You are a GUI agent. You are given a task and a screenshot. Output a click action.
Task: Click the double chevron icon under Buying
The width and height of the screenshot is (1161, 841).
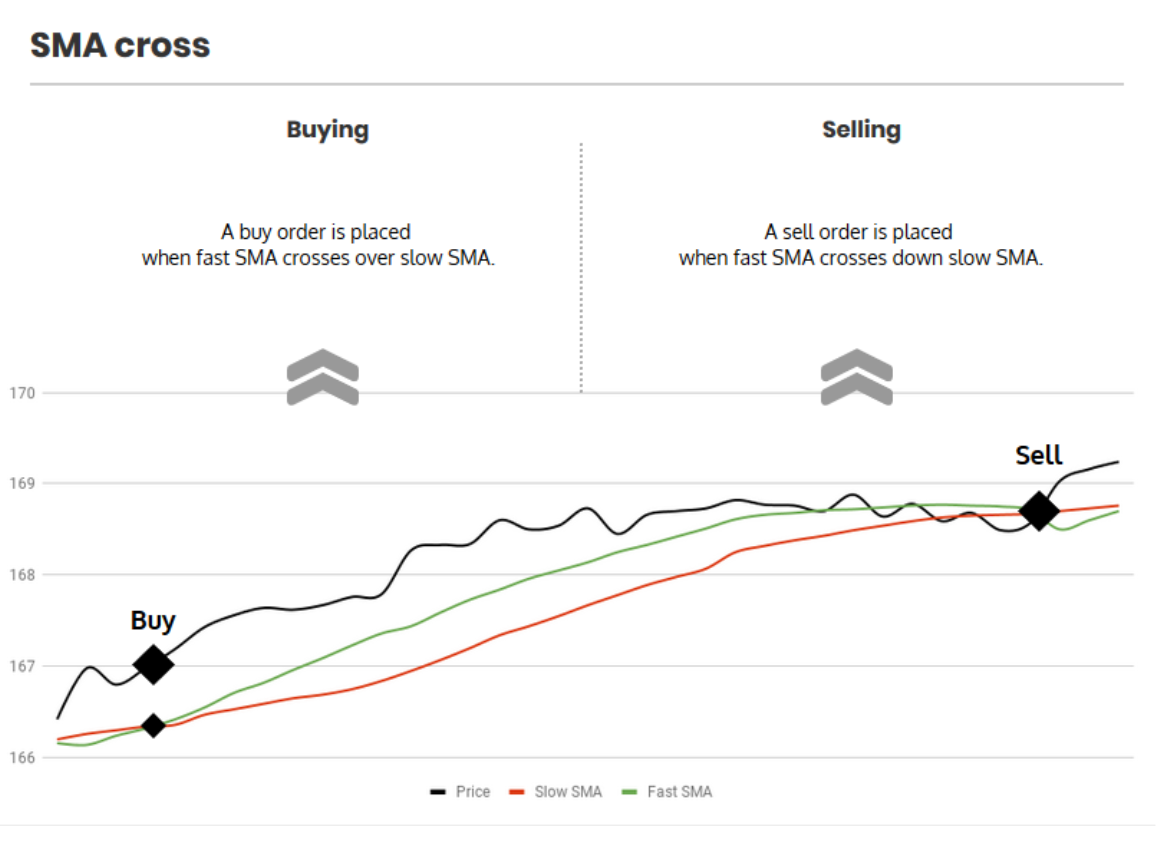click(322, 377)
